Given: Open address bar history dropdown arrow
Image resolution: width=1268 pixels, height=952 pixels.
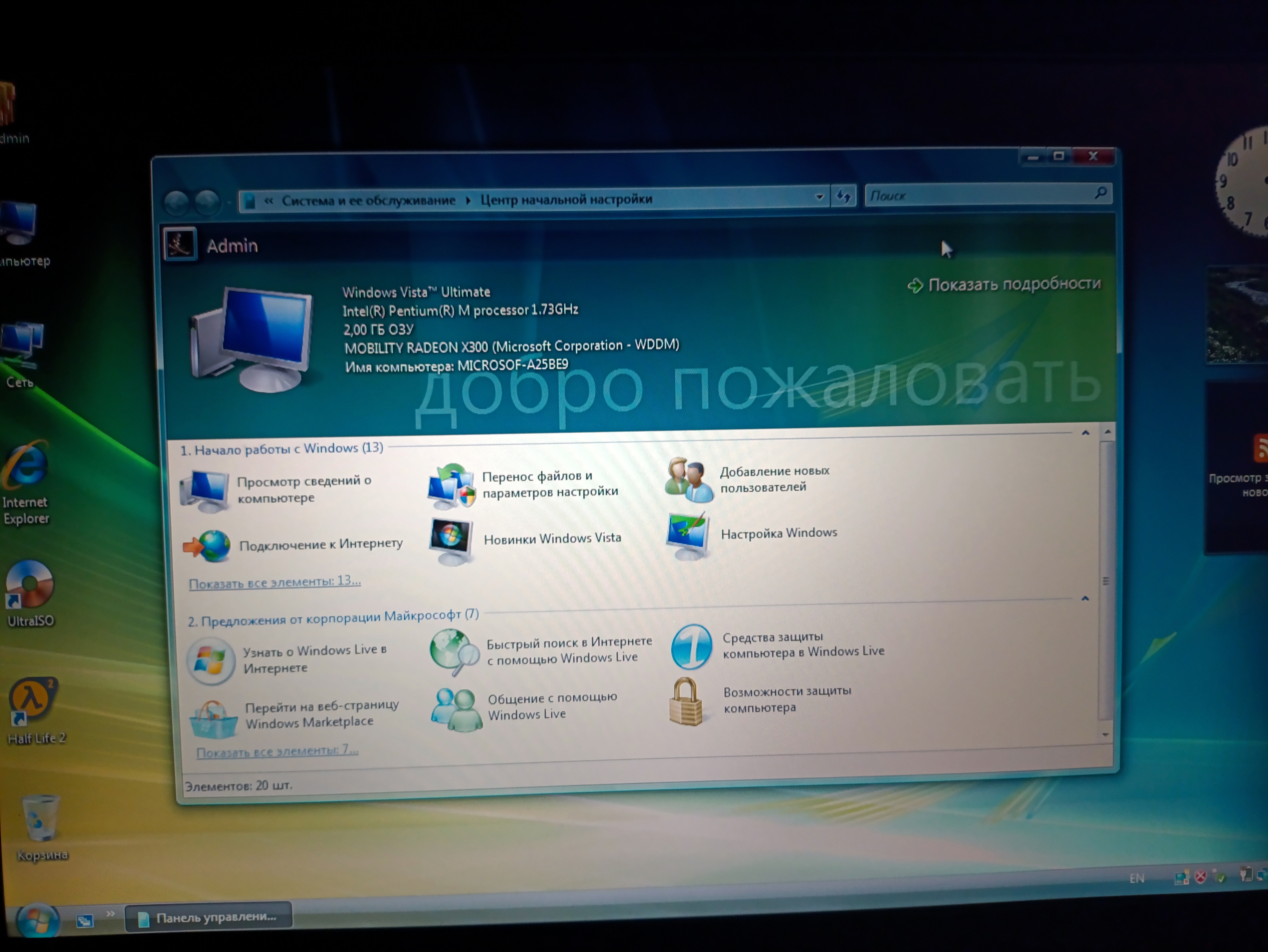Looking at the screenshot, I should (x=819, y=197).
